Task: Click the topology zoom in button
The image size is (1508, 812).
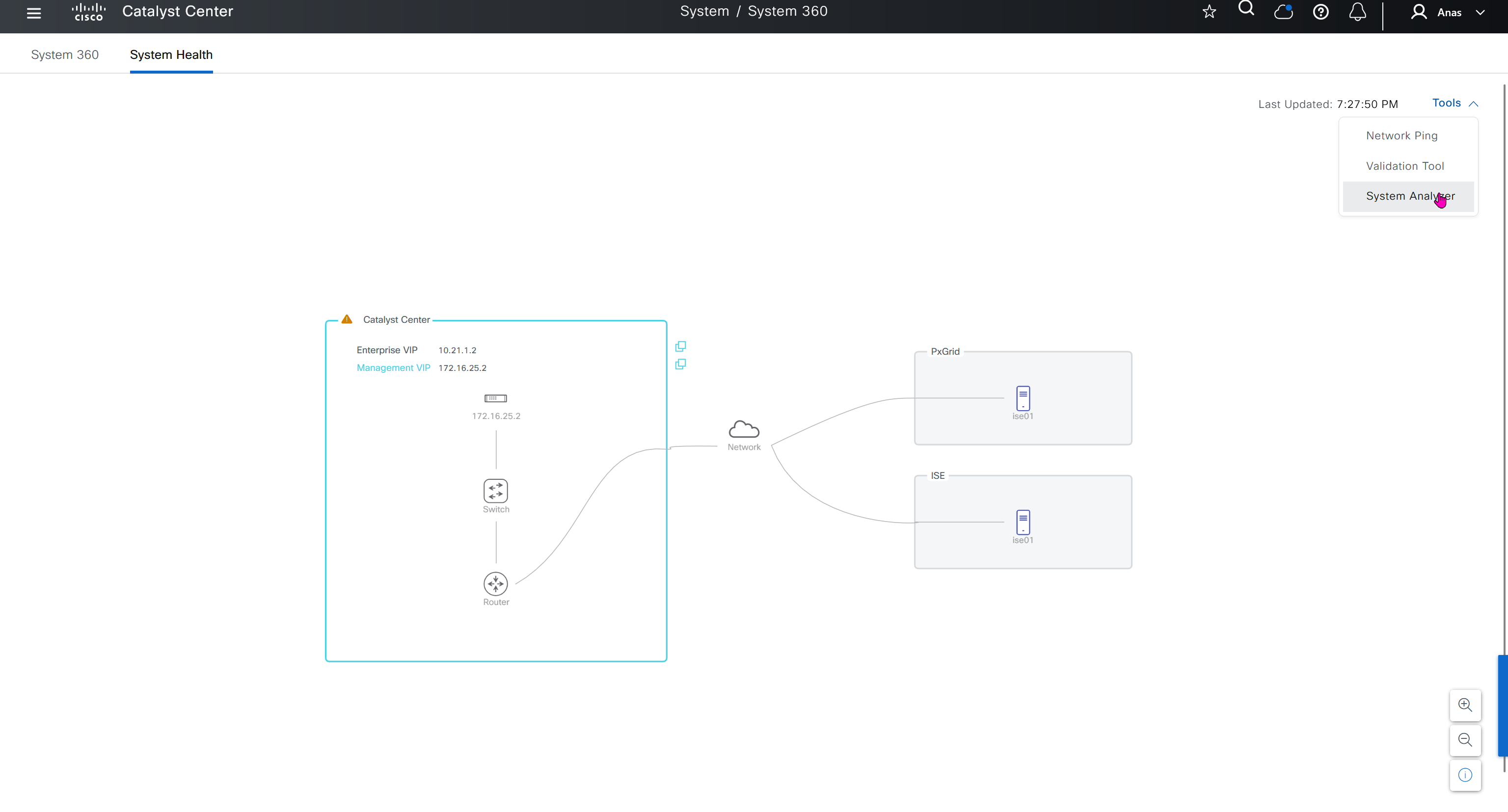Action: pos(1465,705)
